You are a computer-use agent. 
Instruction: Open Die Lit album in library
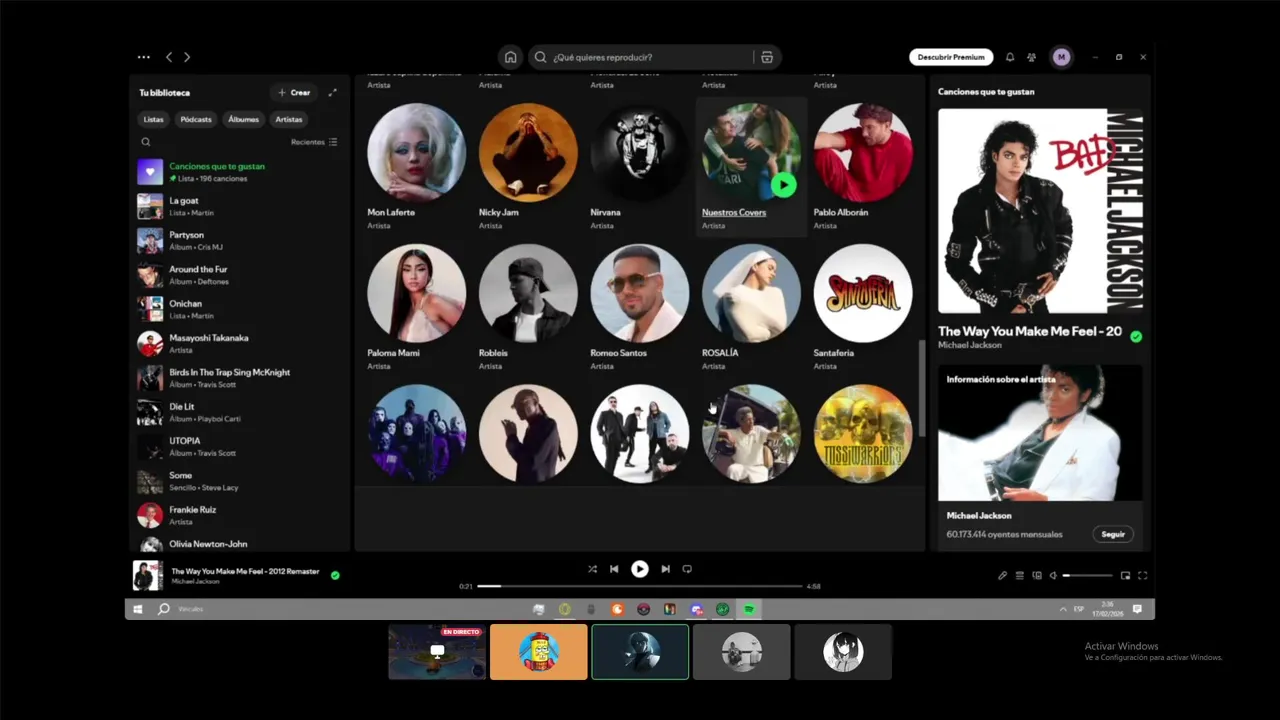pyautogui.click(x=240, y=412)
